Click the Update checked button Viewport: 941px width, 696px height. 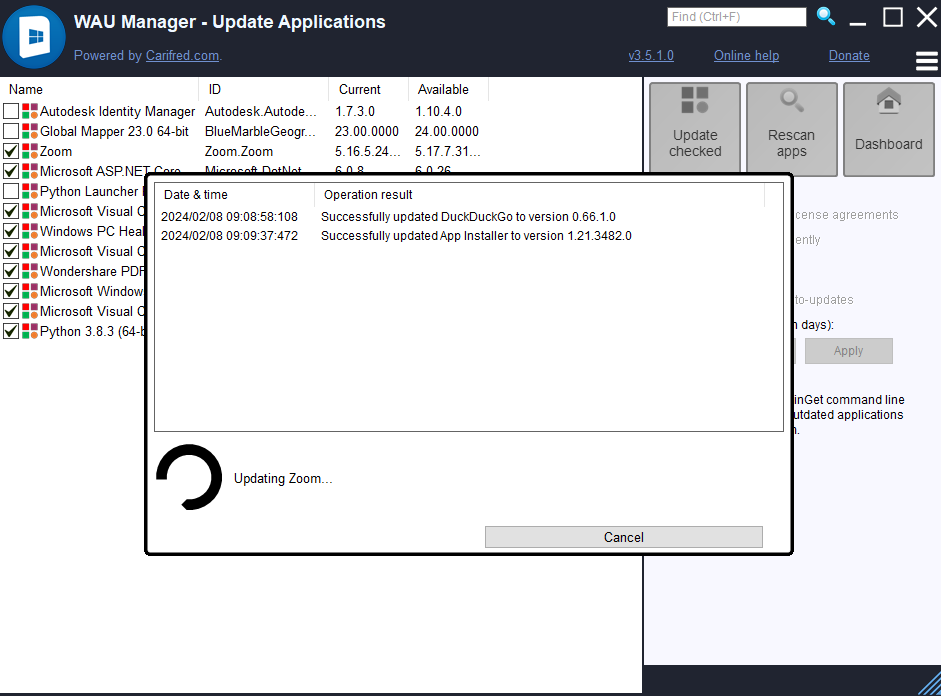(695, 129)
